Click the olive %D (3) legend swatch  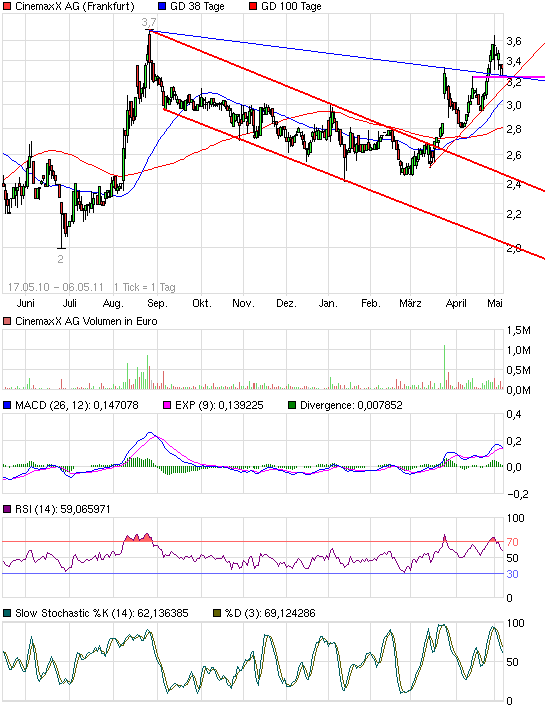coord(217,614)
